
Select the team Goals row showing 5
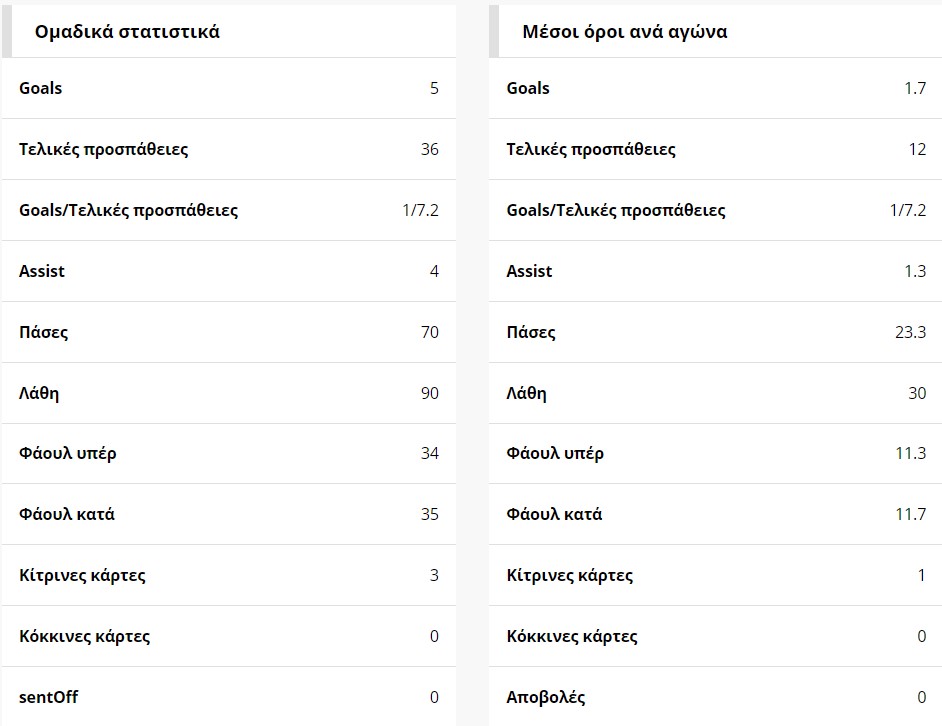(x=229, y=88)
